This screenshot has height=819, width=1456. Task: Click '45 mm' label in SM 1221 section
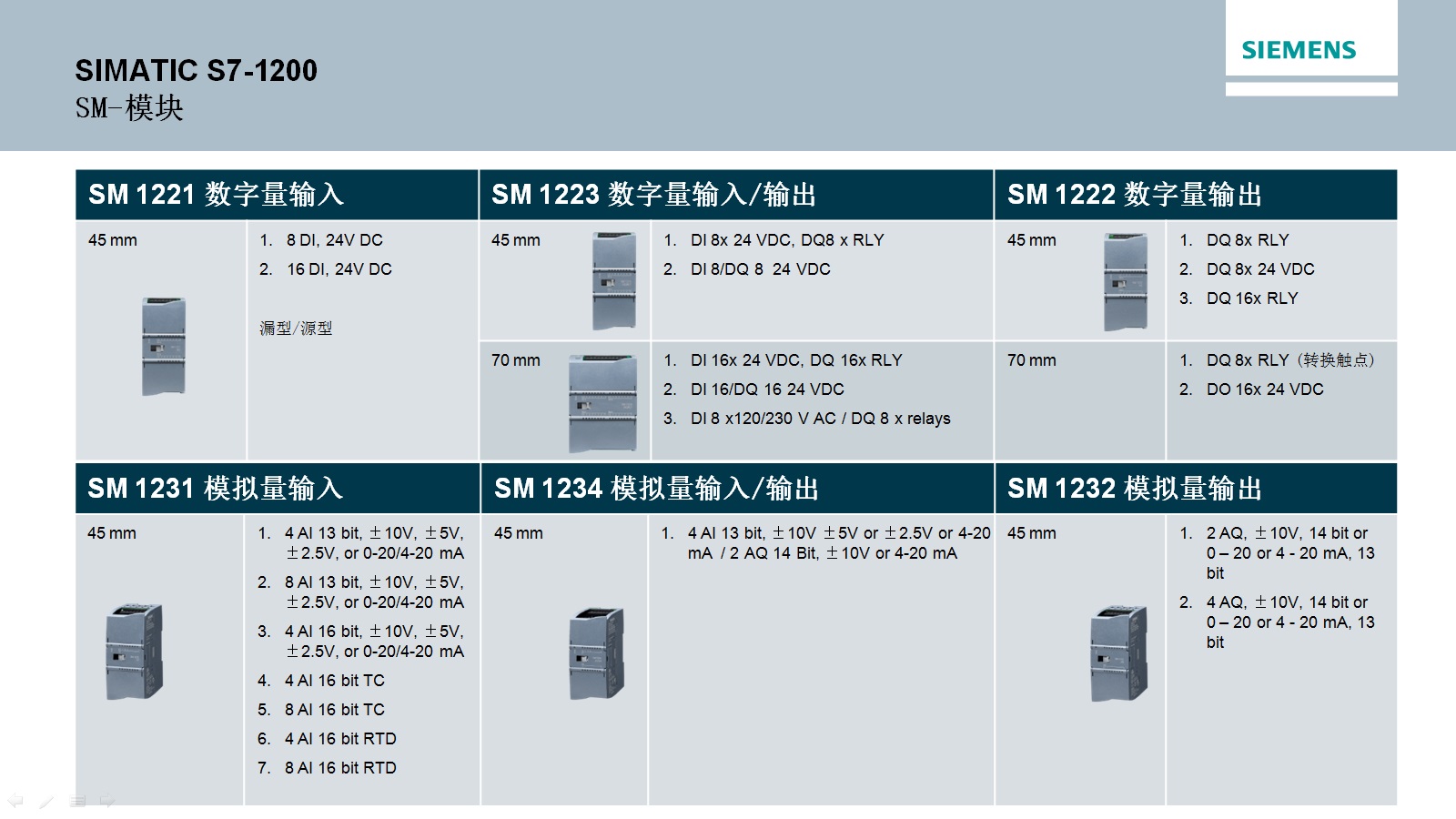[x=113, y=240]
